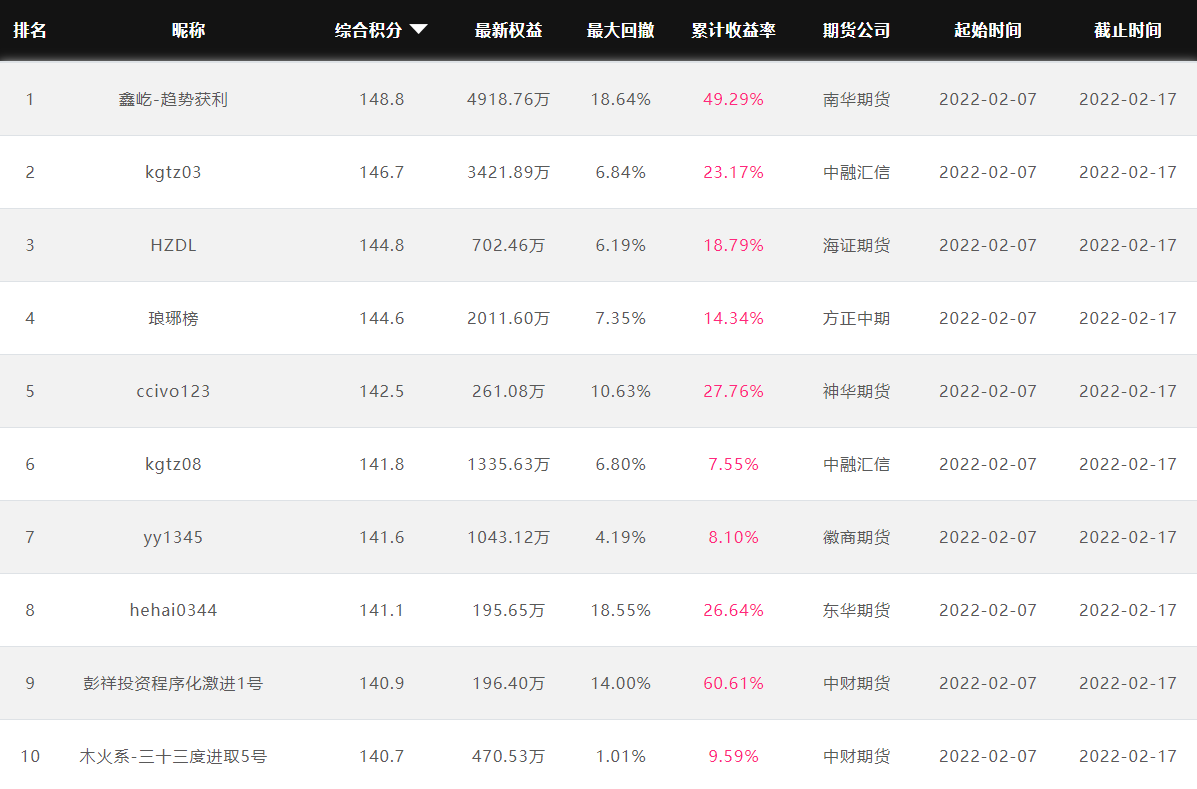The height and width of the screenshot is (789, 1197).
Task: Select the 昵称 column header
Action: pos(188,31)
